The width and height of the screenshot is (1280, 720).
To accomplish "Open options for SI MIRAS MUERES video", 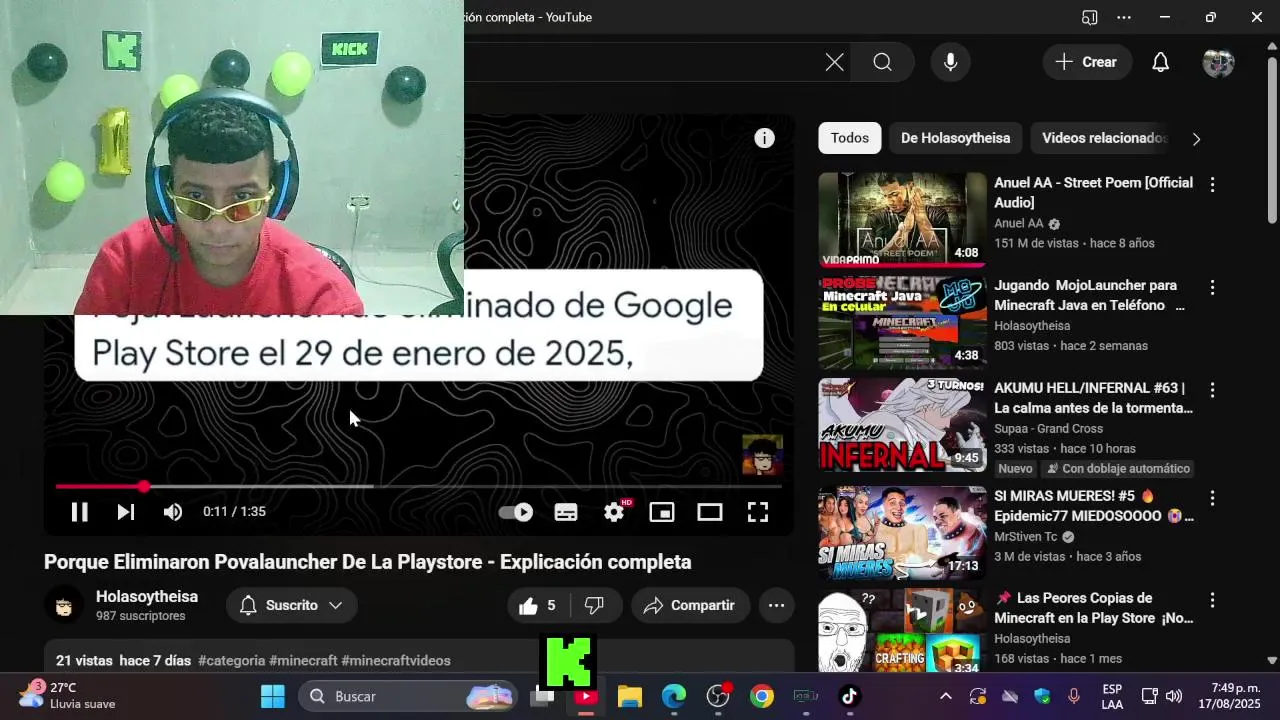I will pos(1212,498).
